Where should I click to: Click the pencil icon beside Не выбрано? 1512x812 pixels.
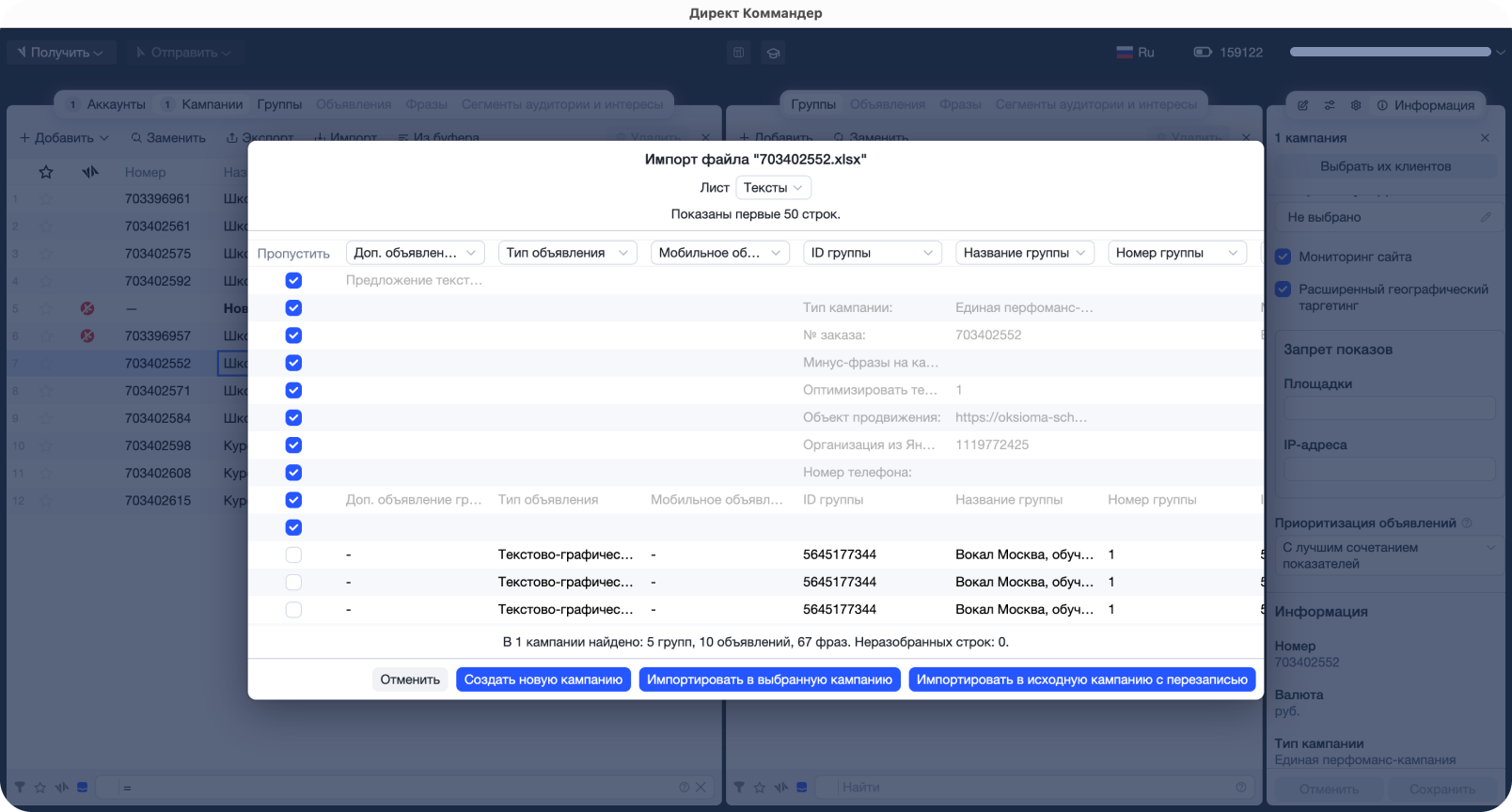click(x=1486, y=217)
